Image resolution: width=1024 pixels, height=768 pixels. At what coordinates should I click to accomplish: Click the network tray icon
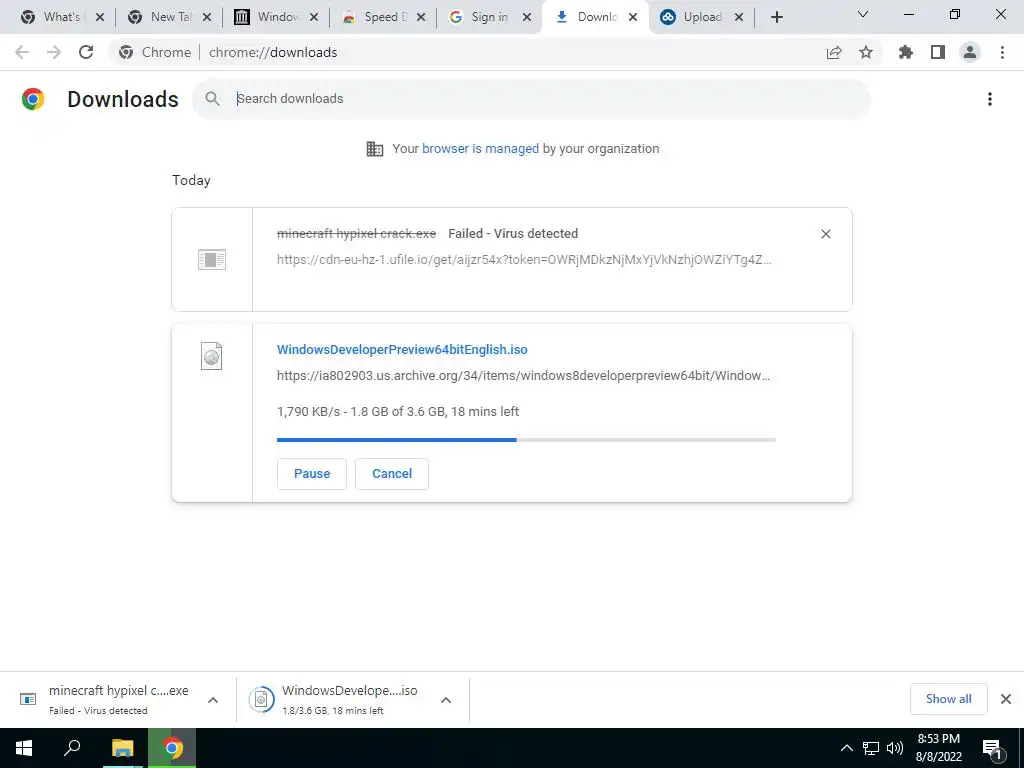pyautogui.click(x=871, y=748)
